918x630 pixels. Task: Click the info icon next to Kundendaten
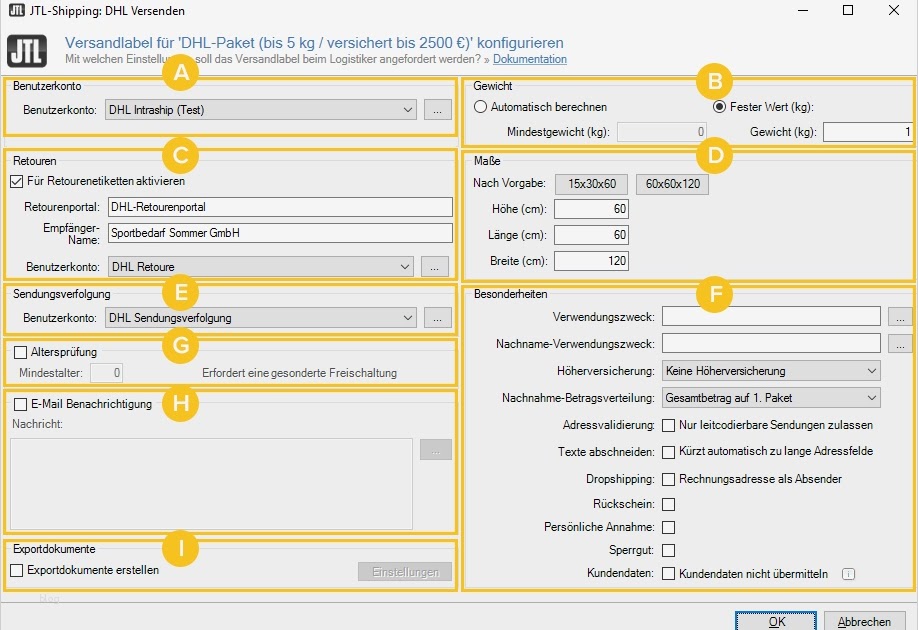[x=848, y=574]
